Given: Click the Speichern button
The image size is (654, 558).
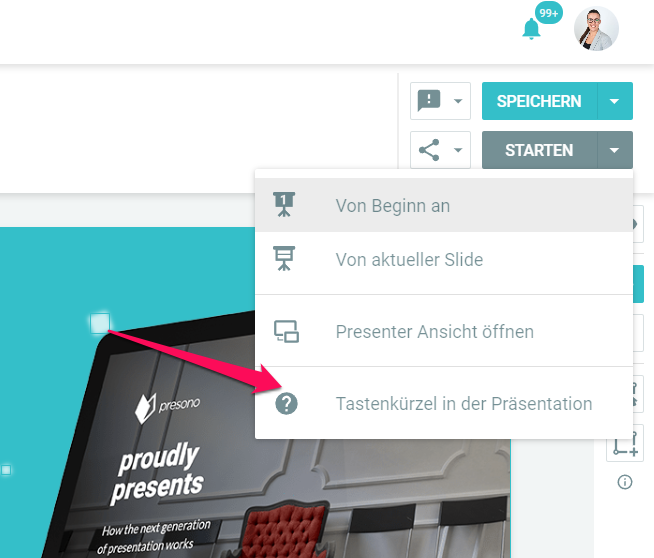Looking at the screenshot, I should coord(539,101).
